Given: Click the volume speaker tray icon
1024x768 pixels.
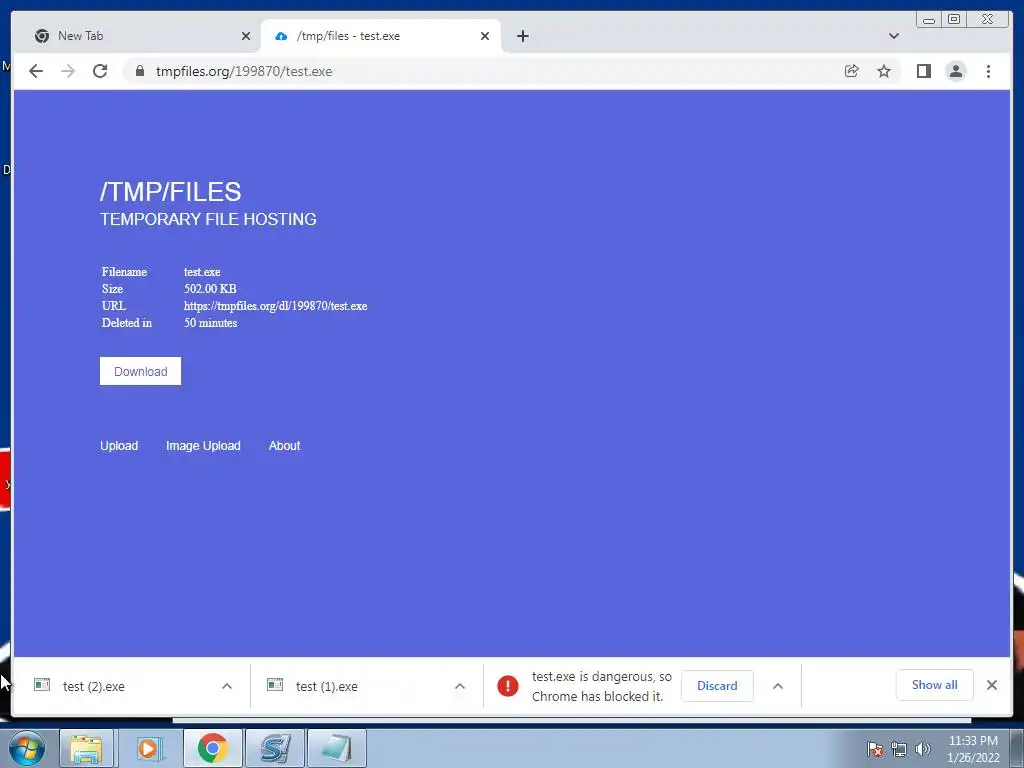Looking at the screenshot, I should tap(923, 749).
